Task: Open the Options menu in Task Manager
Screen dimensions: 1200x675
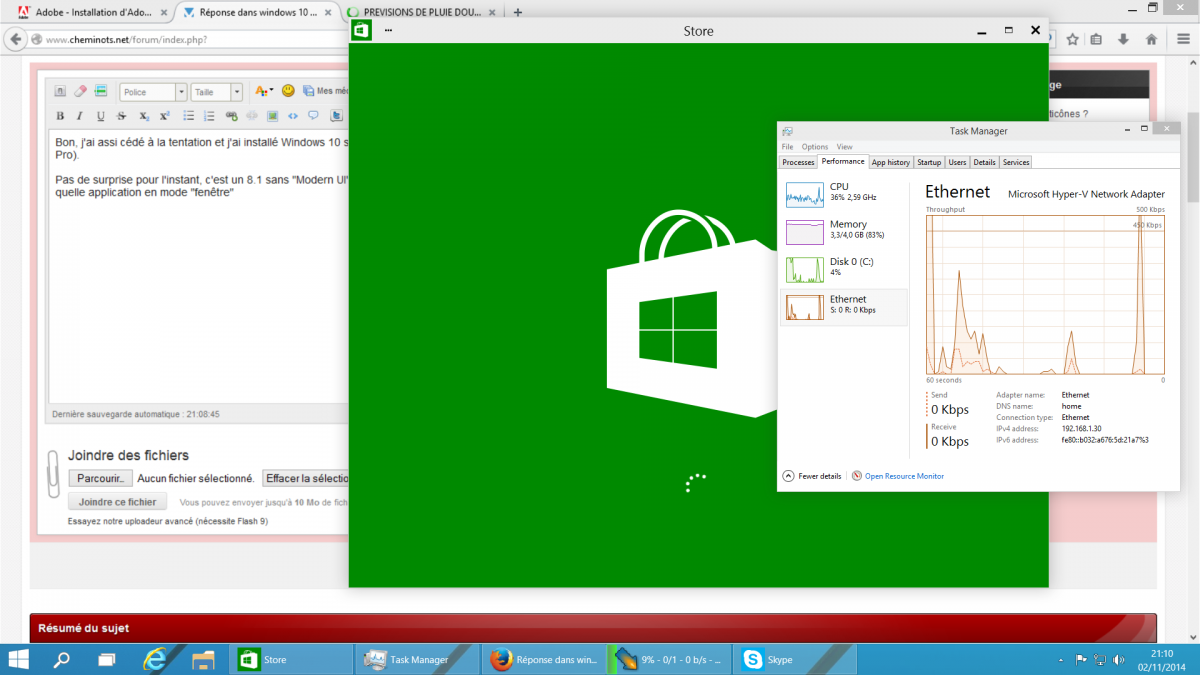Action: (x=815, y=147)
